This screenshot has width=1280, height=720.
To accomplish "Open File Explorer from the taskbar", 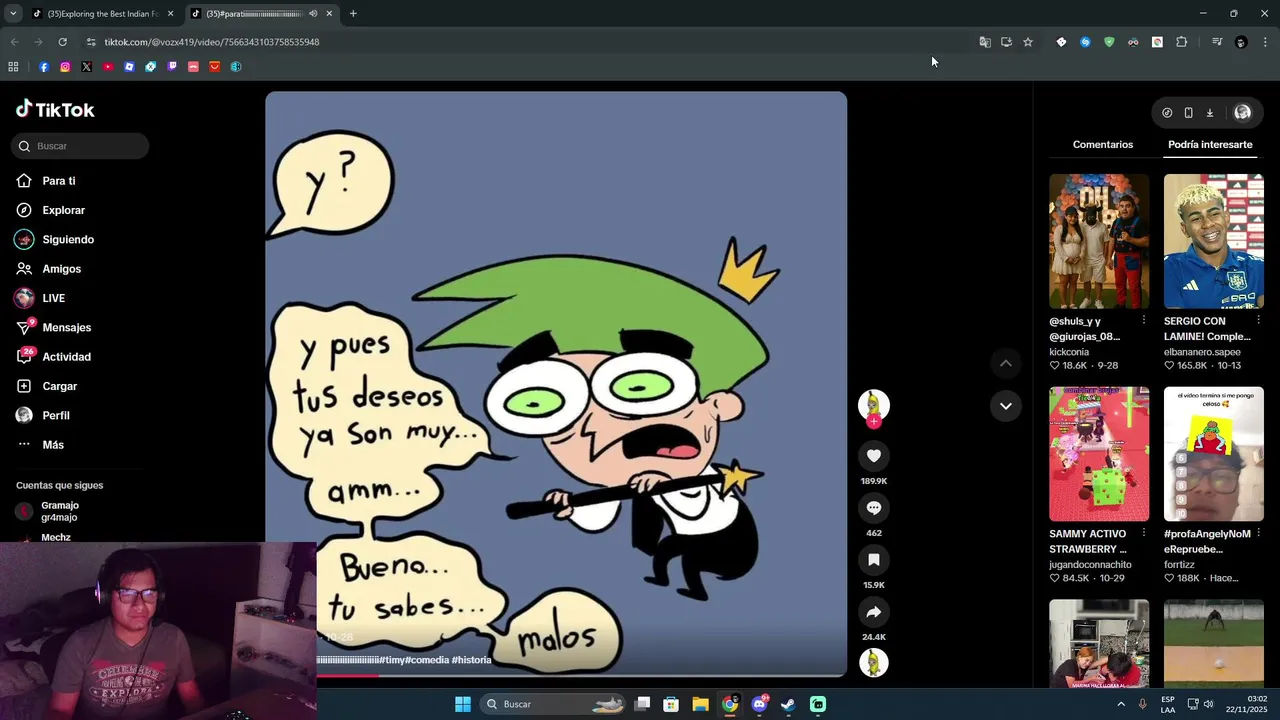I will [700, 704].
